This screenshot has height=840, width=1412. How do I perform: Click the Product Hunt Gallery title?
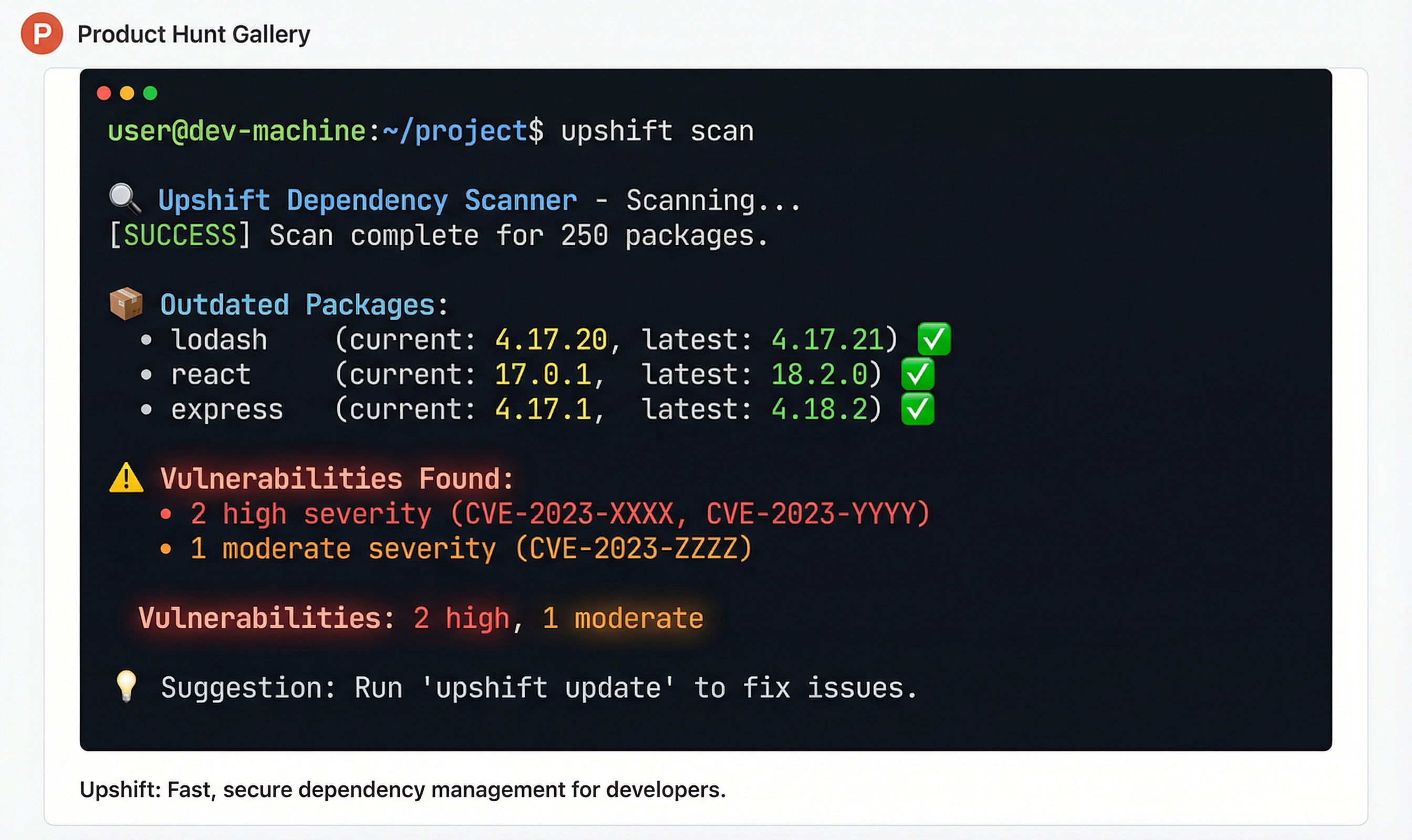click(194, 35)
